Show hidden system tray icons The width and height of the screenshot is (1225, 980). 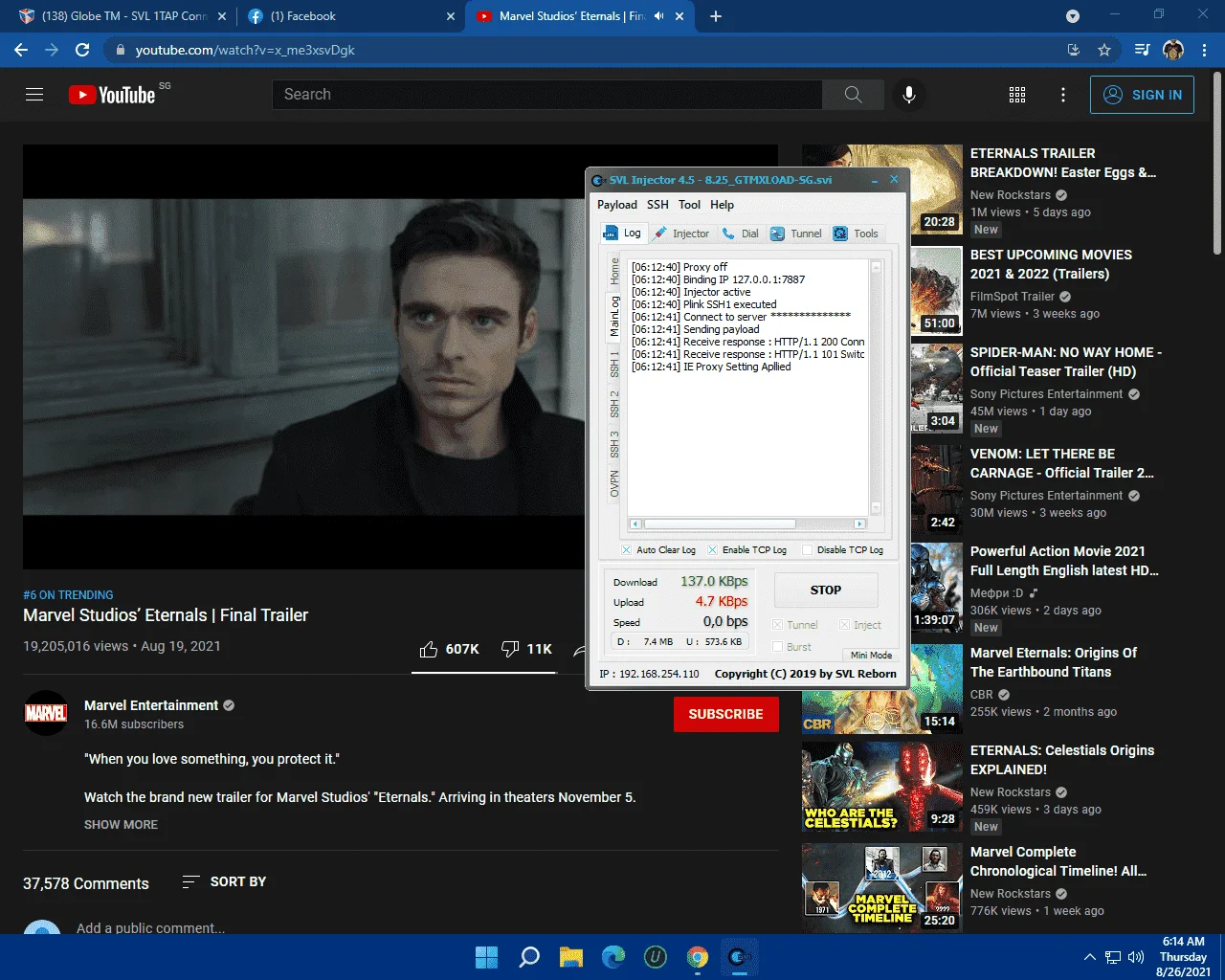pyautogui.click(x=1089, y=957)
